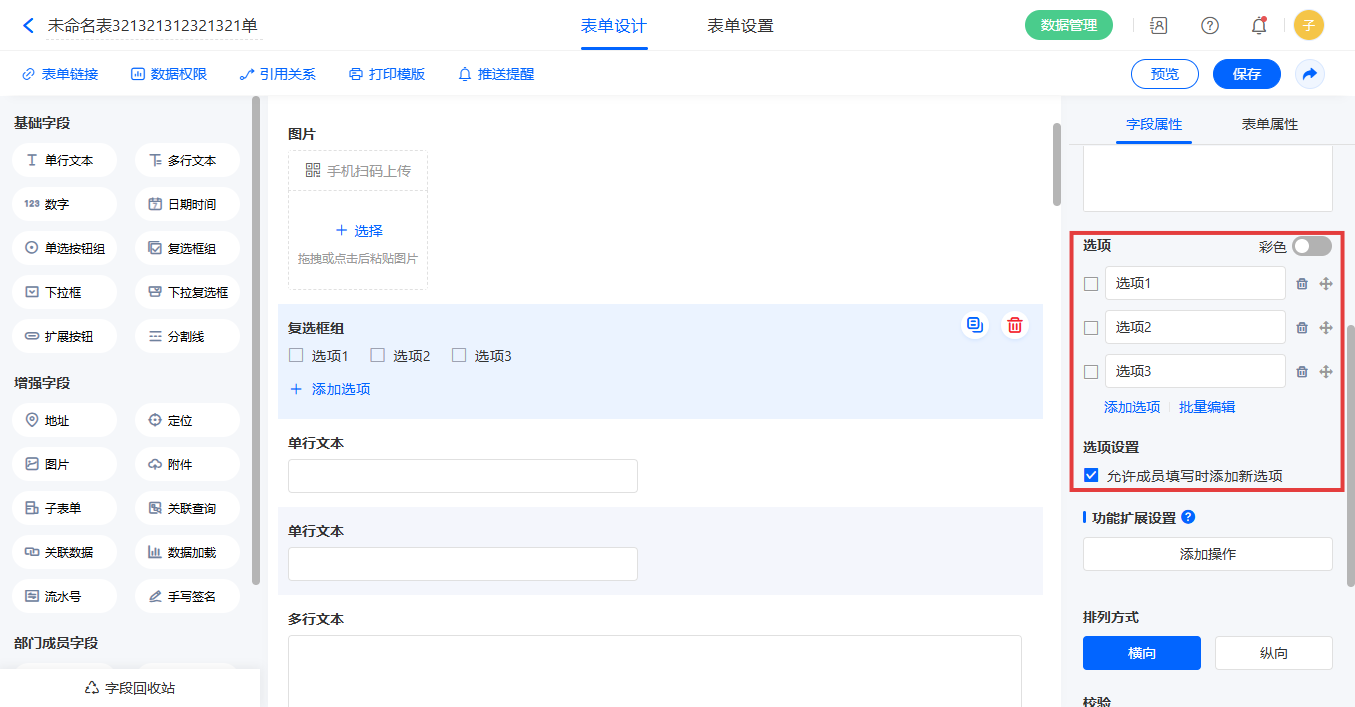This screenshot has height=707, width=1355.
Task: Click the trash icon beside 选项2
Action: click(1302, 328)
